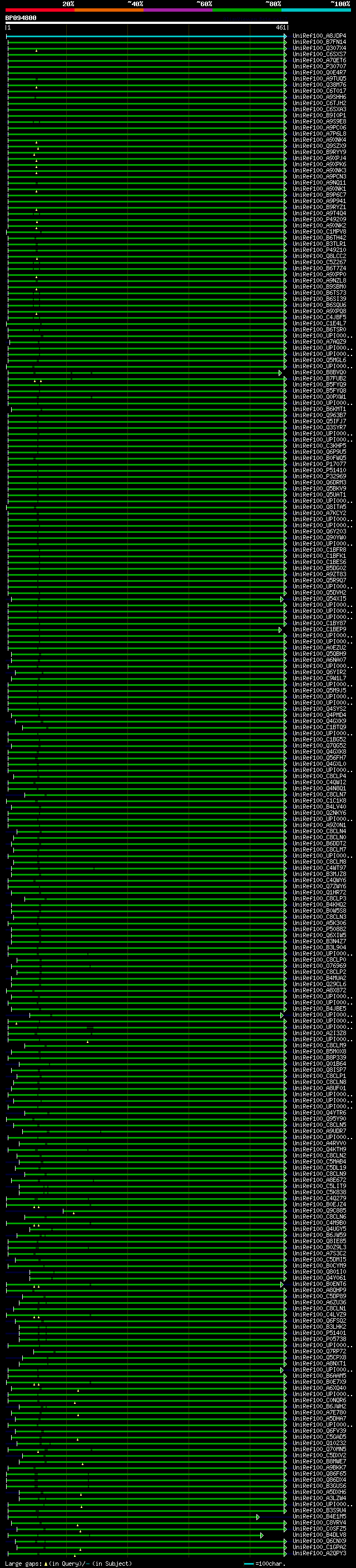This screenshot has width=356, height=1568.
Task: Click the purple ~60% identity legend segment
Action: point(177,10)
